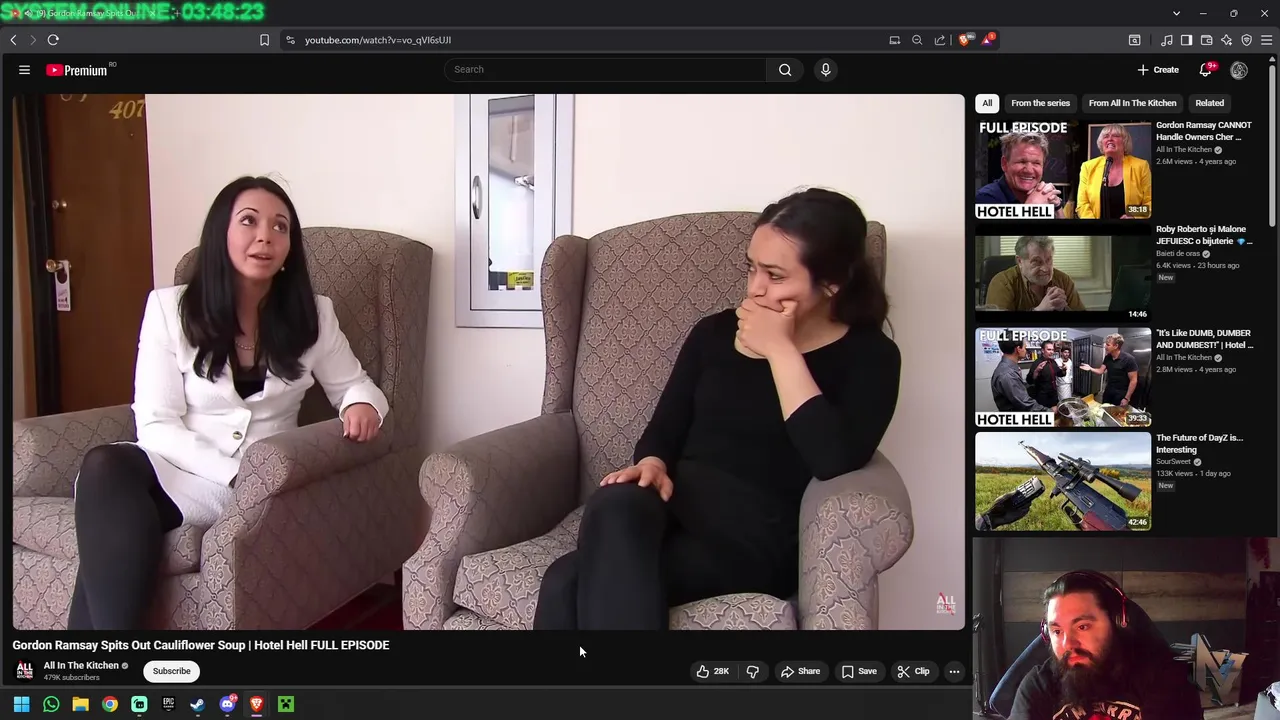The height and width of the screenshot is (720, 1280).
Task: Open Brave VPN shield icon
Action: [1246, 40]
